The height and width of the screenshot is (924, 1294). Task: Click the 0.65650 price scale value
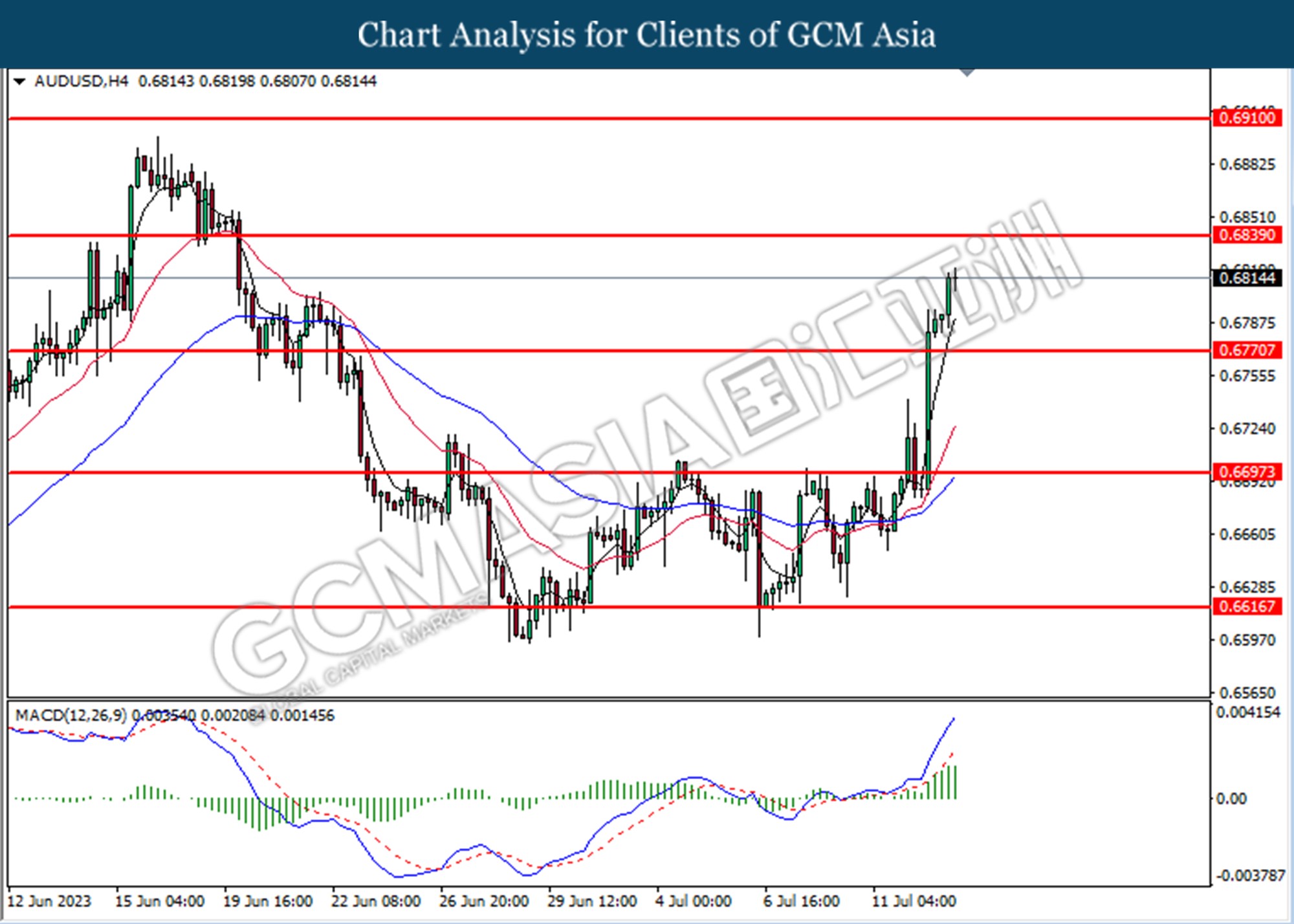coord(1247,693)
